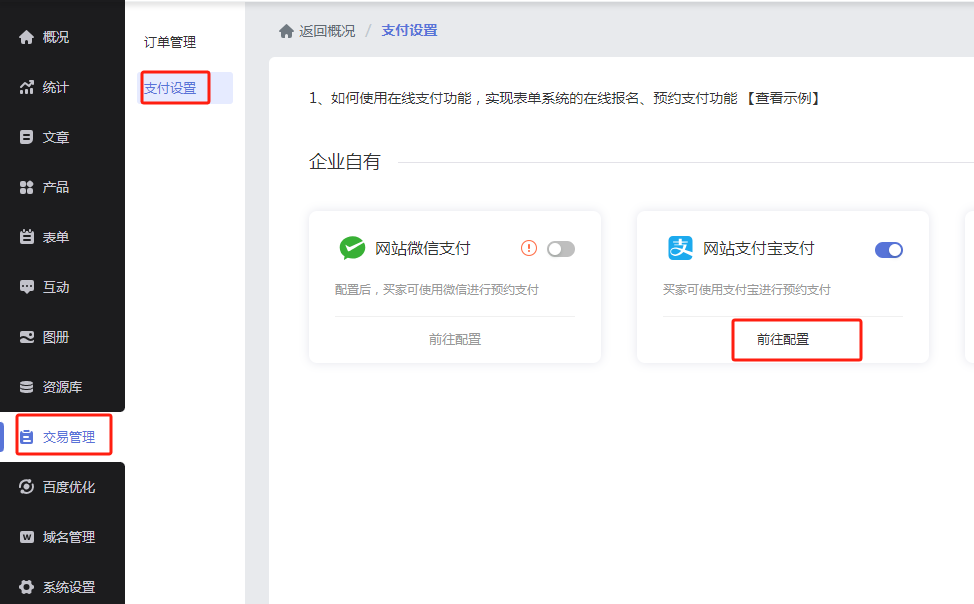Screen dimensions: 974x604
Task: Click the 网站微信支付 card title
Action: click(422, 249)
